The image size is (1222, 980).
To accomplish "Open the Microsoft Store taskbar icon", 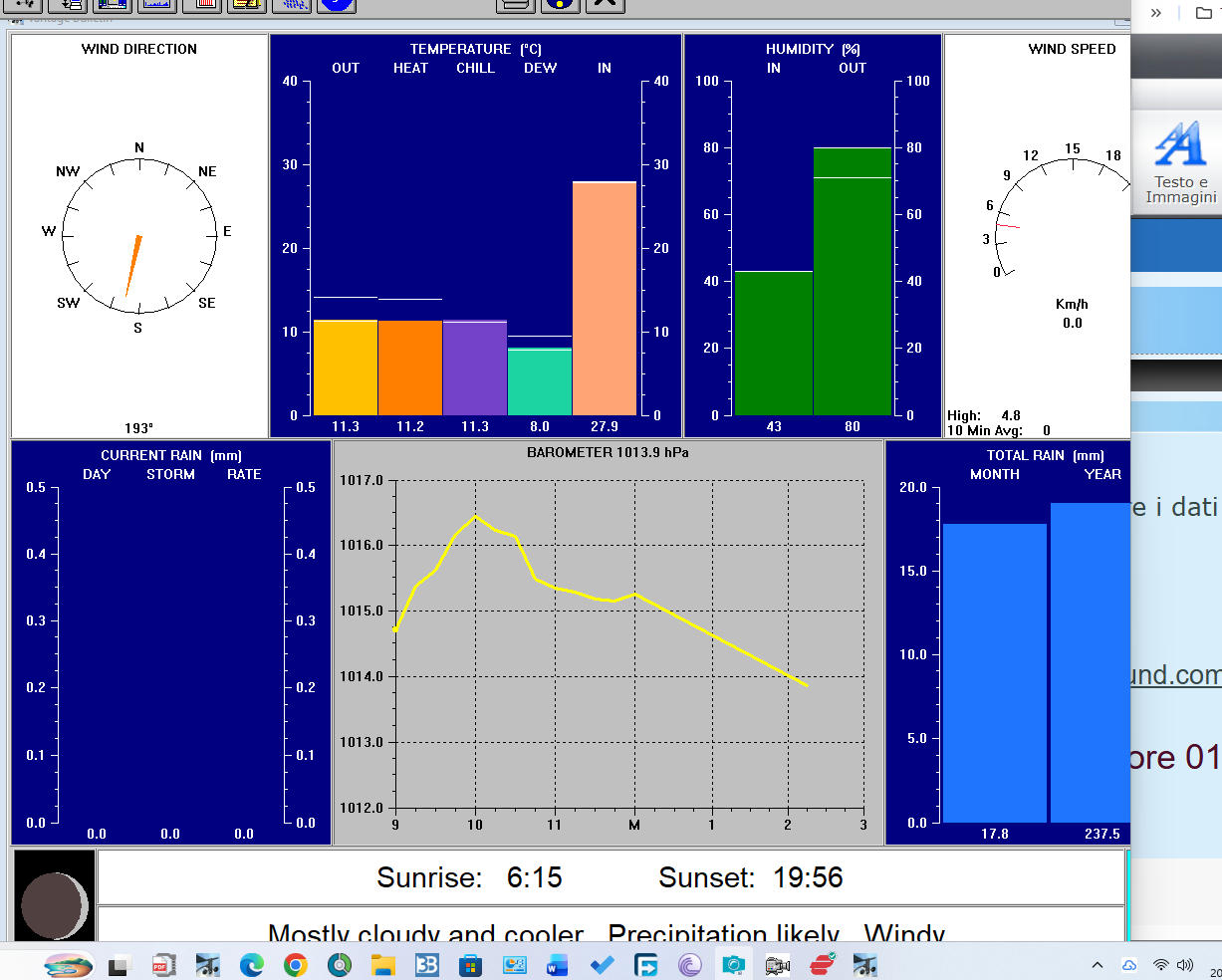I will 470,965.
